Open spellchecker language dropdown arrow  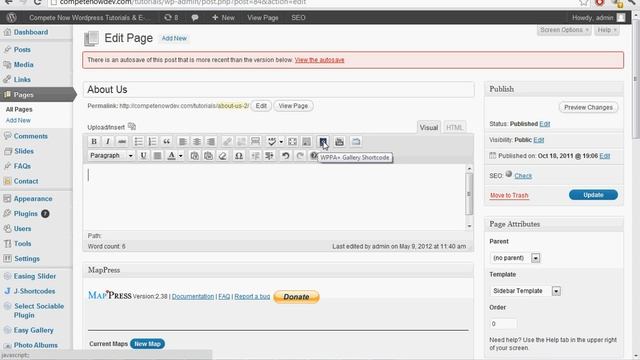click(281, 142)
